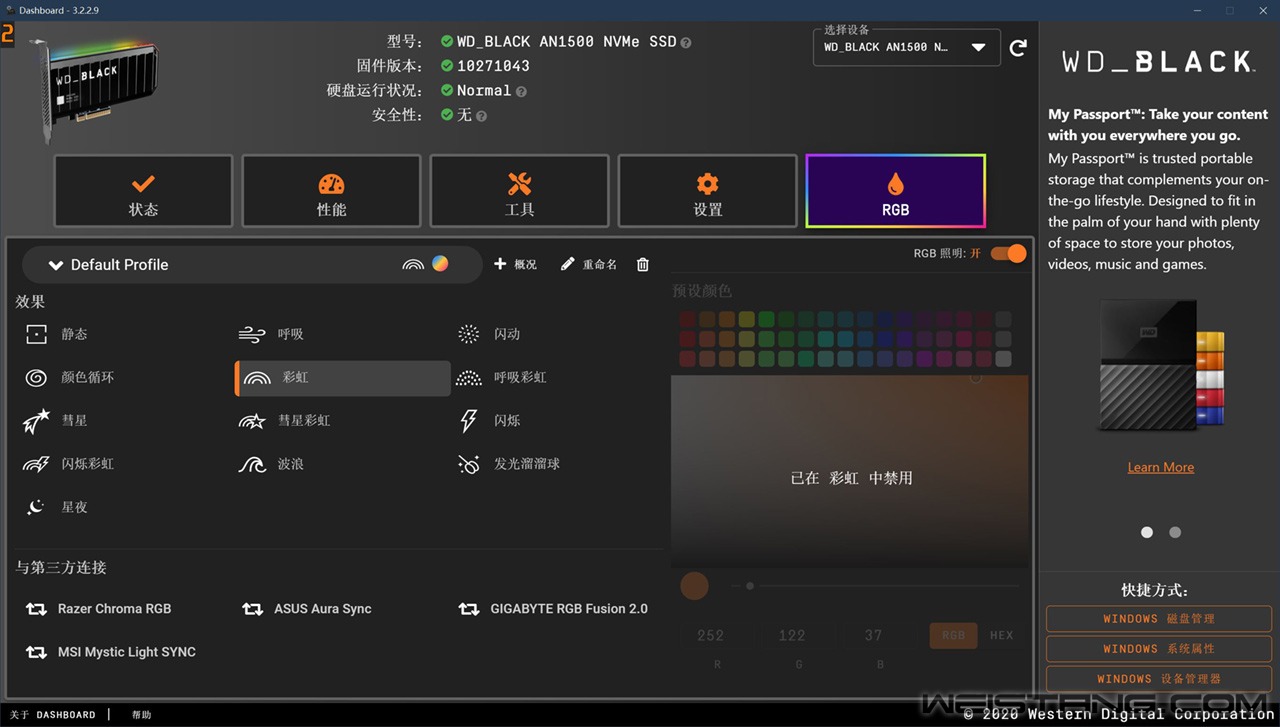The height and width of the screenshot is (727, 1280).
Task: Show the first promo slide dot
Action: [x=1147, y=532]
